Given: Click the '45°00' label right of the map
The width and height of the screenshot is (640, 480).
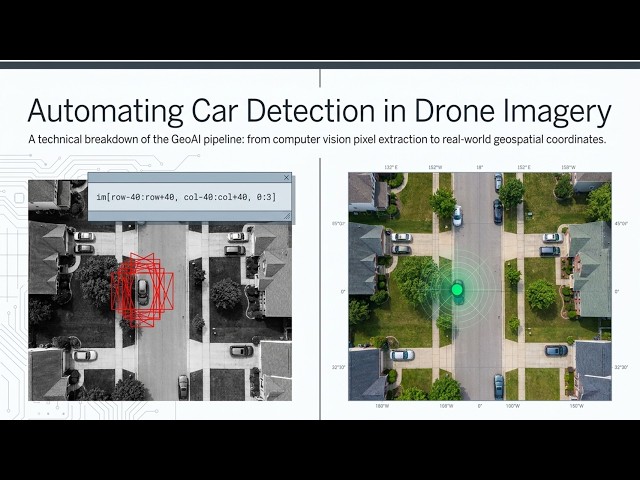Looking at the screenshot, I should (x=621, y=224).
